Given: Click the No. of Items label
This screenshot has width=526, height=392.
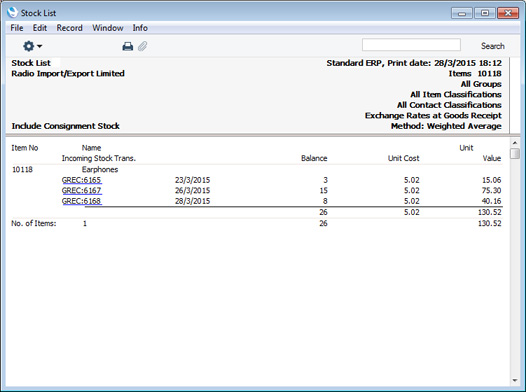Looking at the screenshot, I should (x=34, y=223).
